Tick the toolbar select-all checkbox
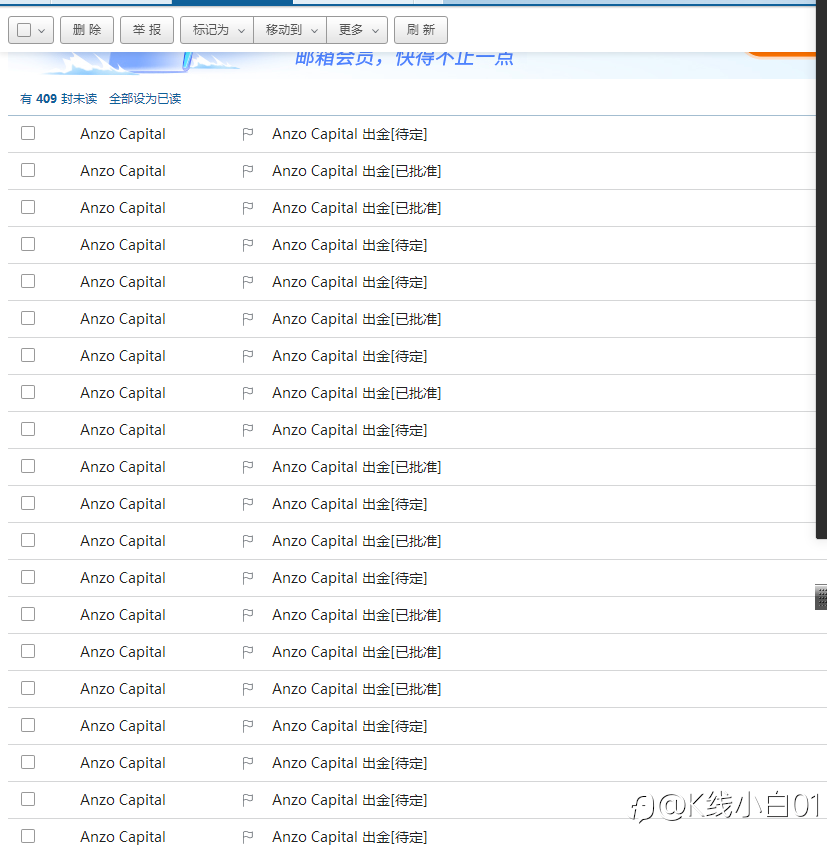Screen dimensions: 827x855 (x=24, y=30)
